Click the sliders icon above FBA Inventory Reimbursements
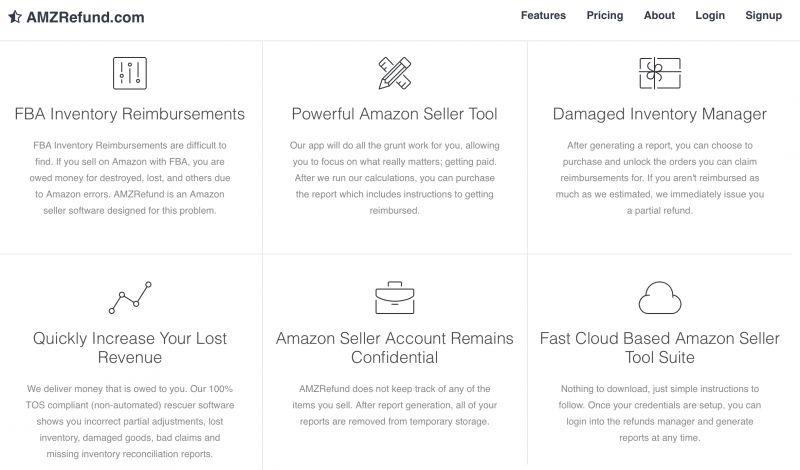This screenshot has height=470, width=800. [130, 73]
